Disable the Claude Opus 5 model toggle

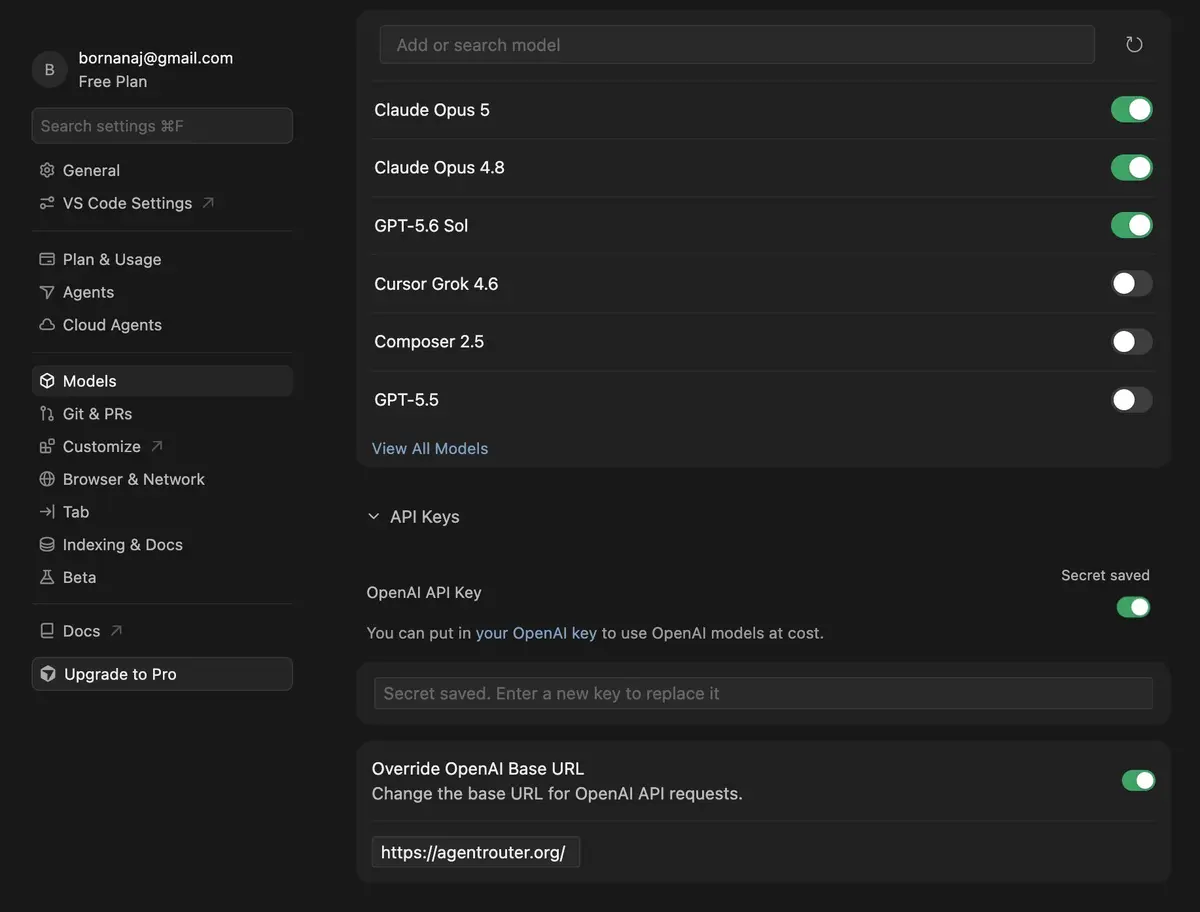coord(1132,110)
